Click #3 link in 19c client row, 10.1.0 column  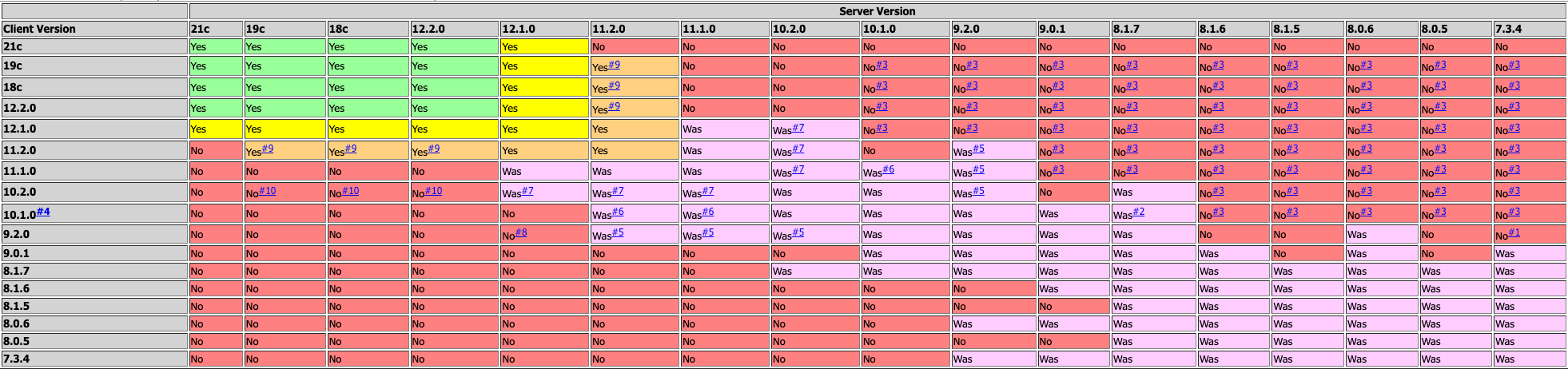tap(882, 65)
